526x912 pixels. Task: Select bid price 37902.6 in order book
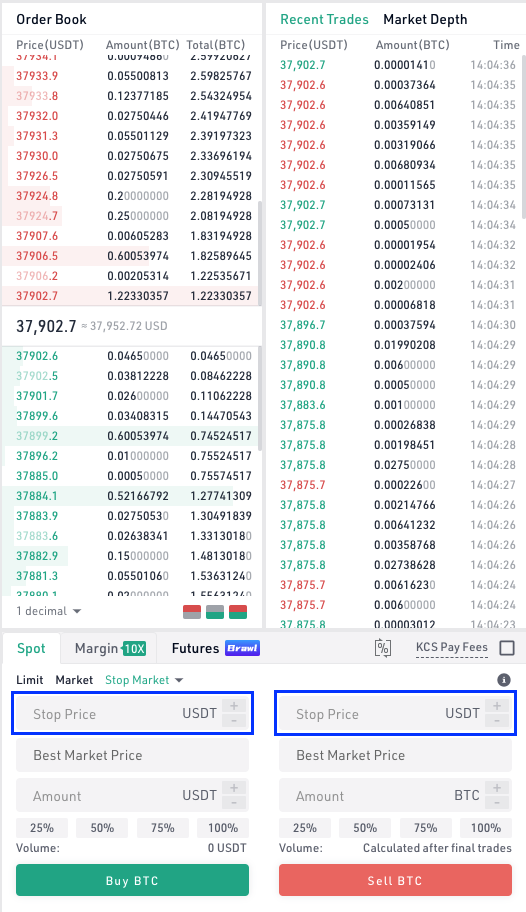(37, 356)
